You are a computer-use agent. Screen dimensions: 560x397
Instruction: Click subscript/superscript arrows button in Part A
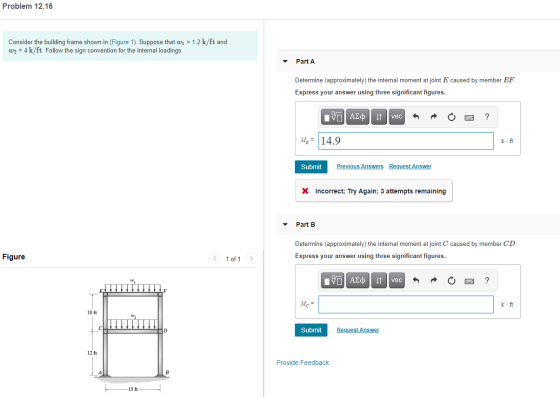tap(379, 117)
